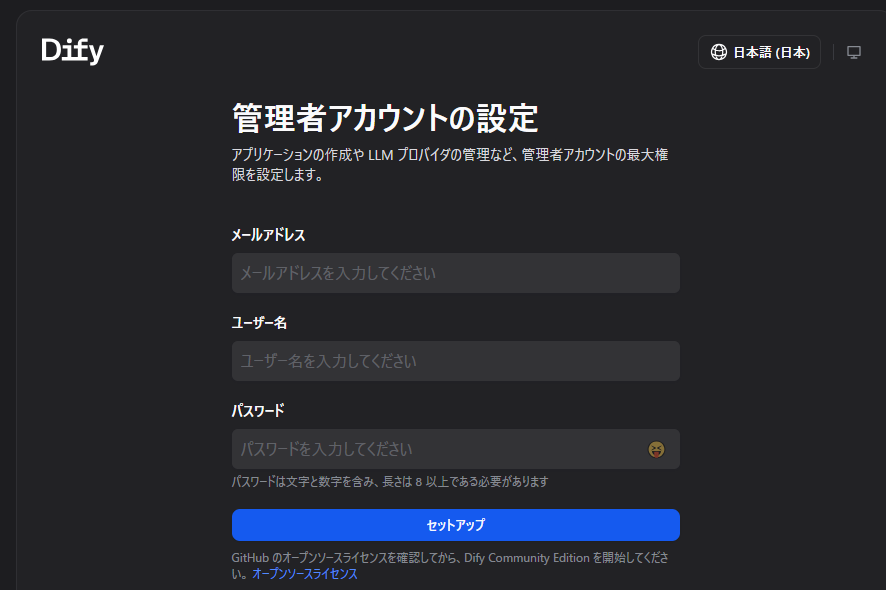This screenshot has width=886, height=590.
Task: Focus the ユーザー名 input field
Action: click(x=455, y=361)
